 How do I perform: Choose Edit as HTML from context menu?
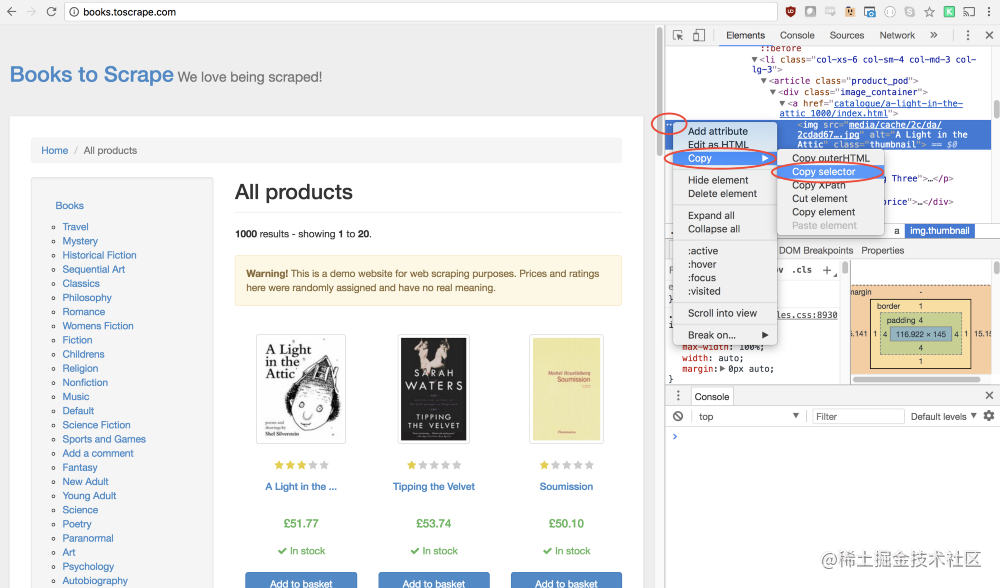(724, 145)
